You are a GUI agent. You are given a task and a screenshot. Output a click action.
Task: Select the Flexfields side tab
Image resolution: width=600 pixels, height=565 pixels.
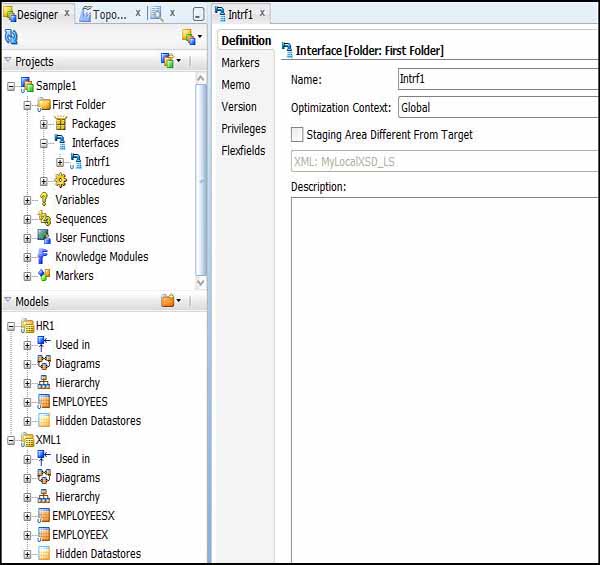point(243,150)
